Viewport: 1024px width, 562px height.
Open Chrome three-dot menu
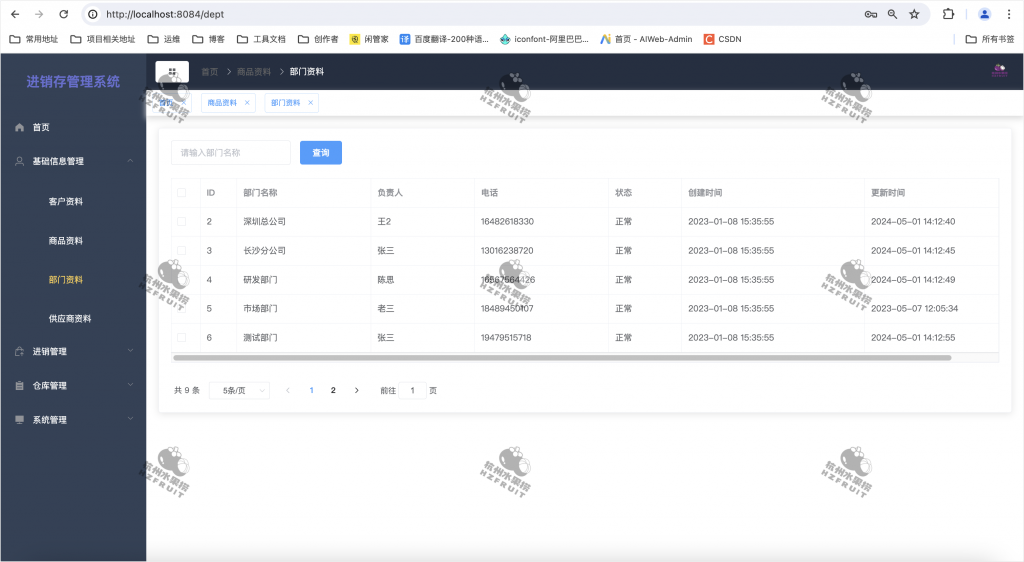click(x=1009, y=14)
